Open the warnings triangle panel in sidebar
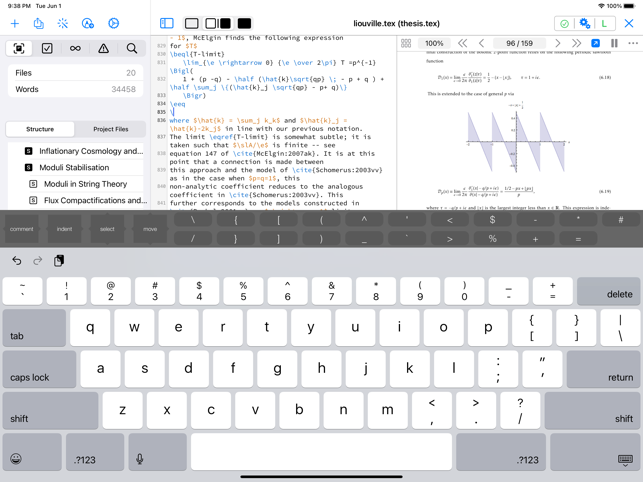The width and height of the screenshot is (643, 482). 103,48
